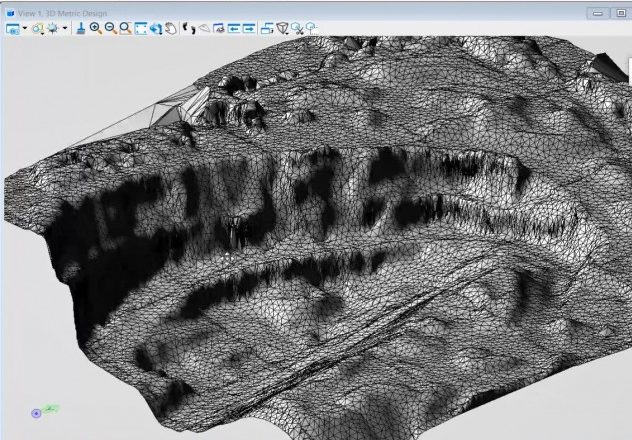Go forward with View Next arrow

249,29
